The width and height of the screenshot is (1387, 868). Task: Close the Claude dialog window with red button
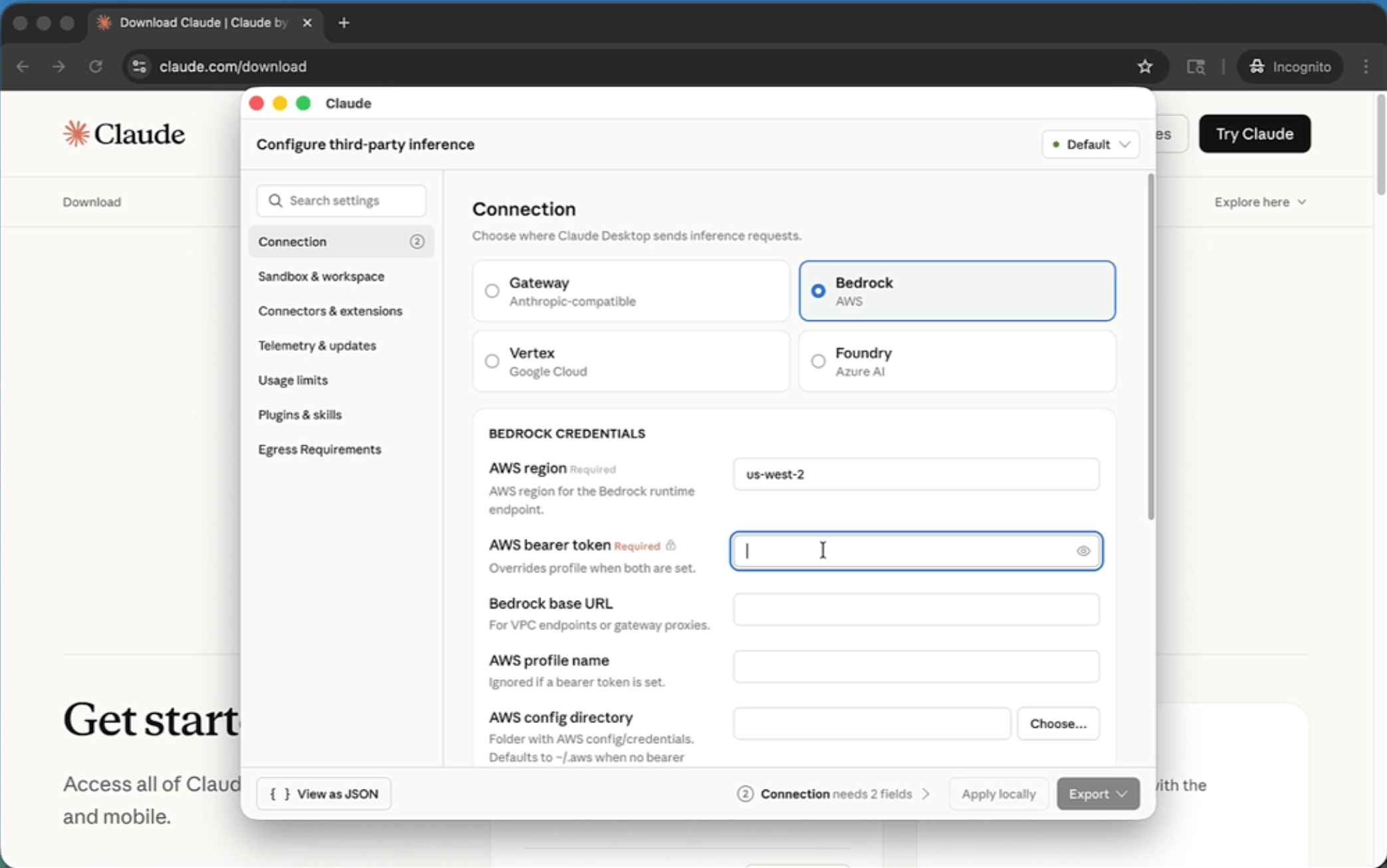(x=257, y=103)
